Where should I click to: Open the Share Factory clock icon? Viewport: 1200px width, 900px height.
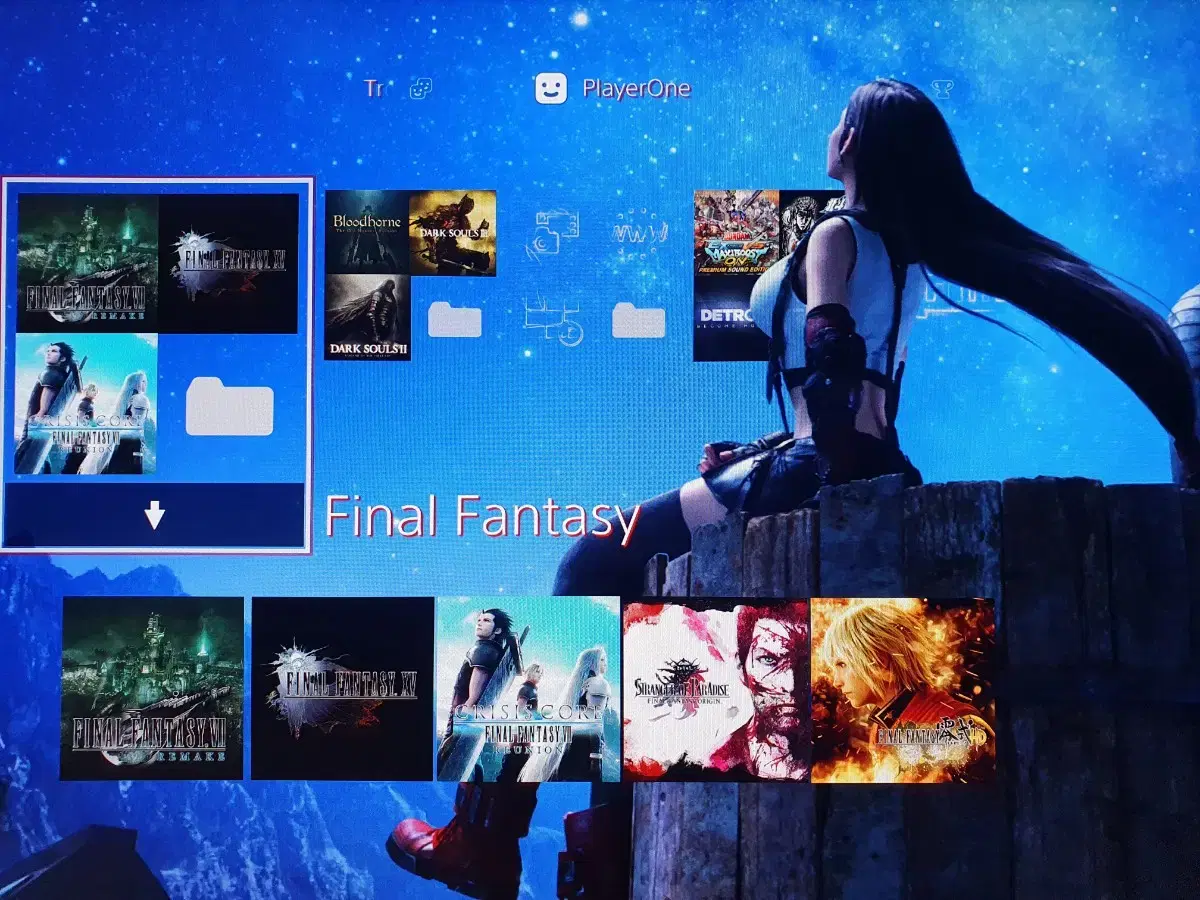[553, 320]
